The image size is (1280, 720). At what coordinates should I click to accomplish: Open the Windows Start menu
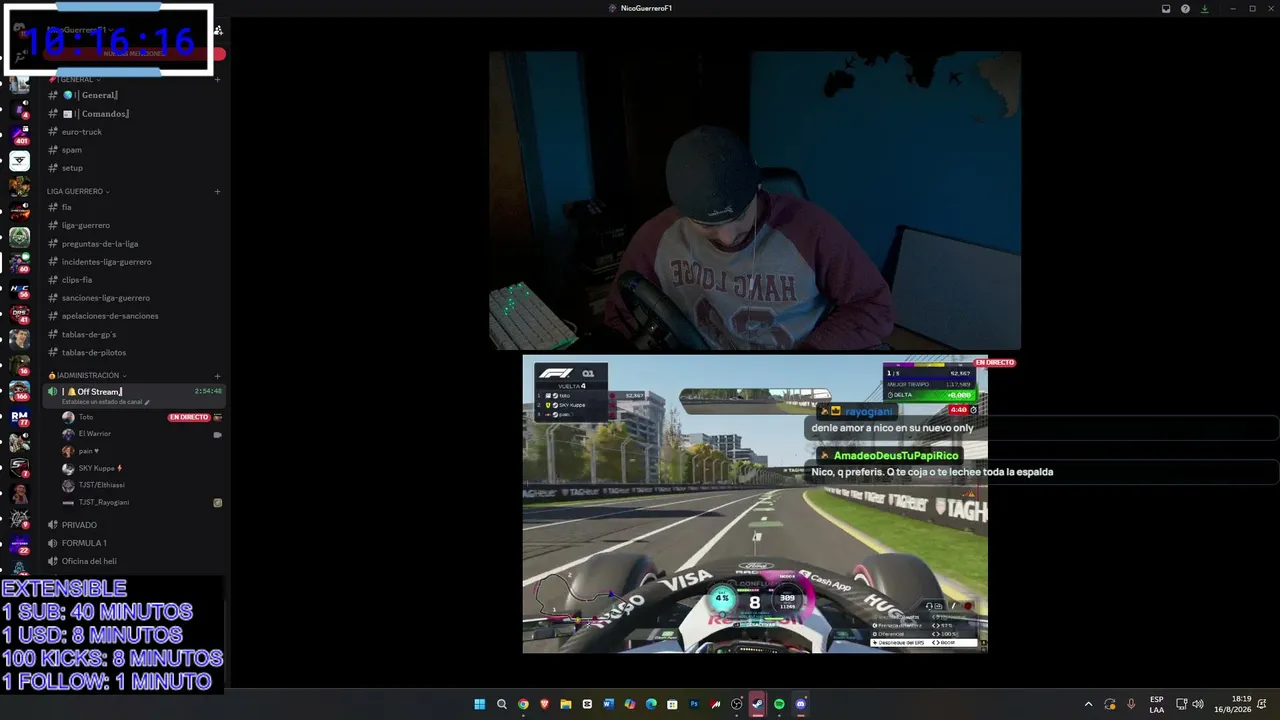click(x=480, y=704)
